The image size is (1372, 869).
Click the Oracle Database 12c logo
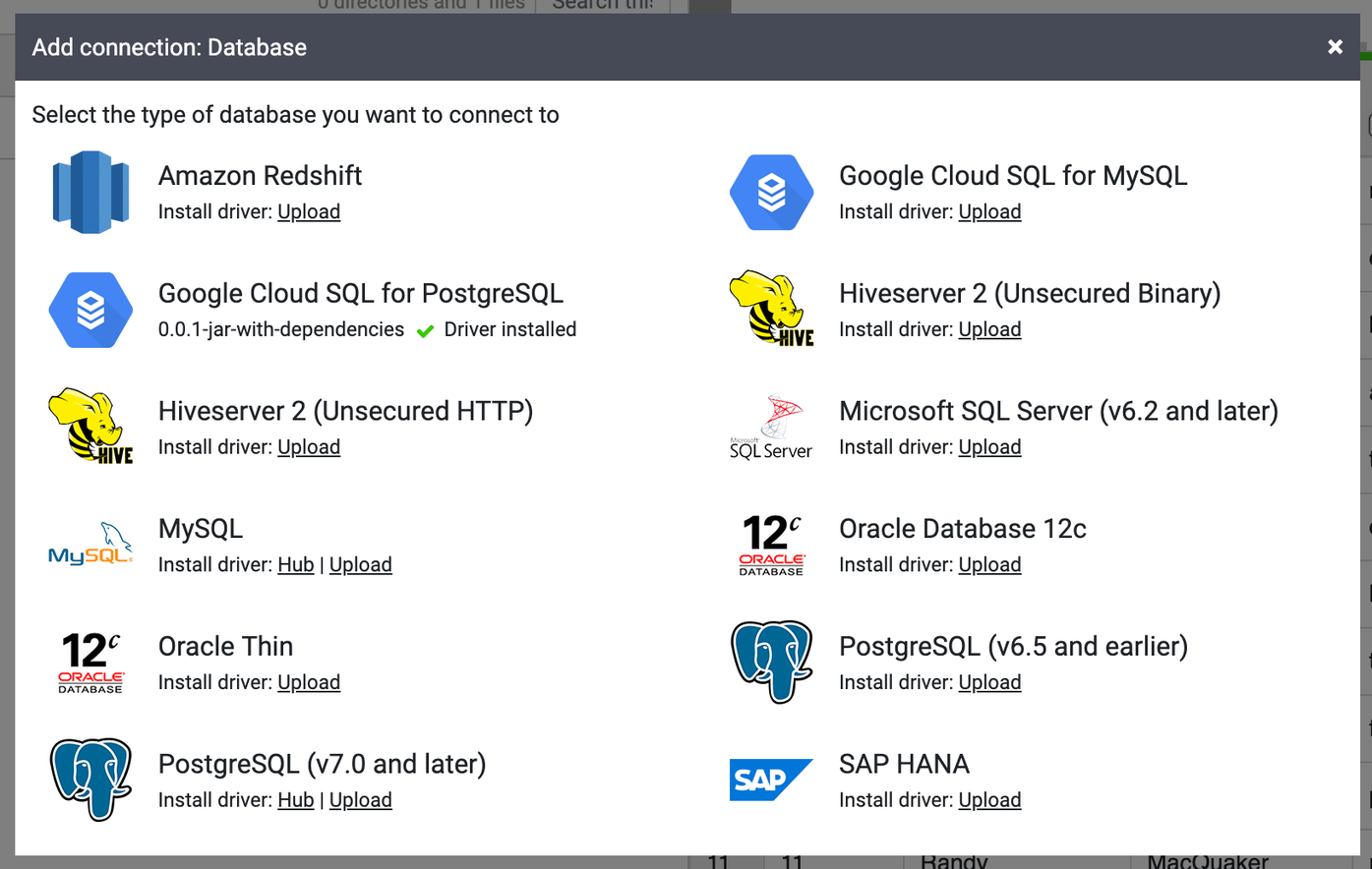(x=771, y=545)
